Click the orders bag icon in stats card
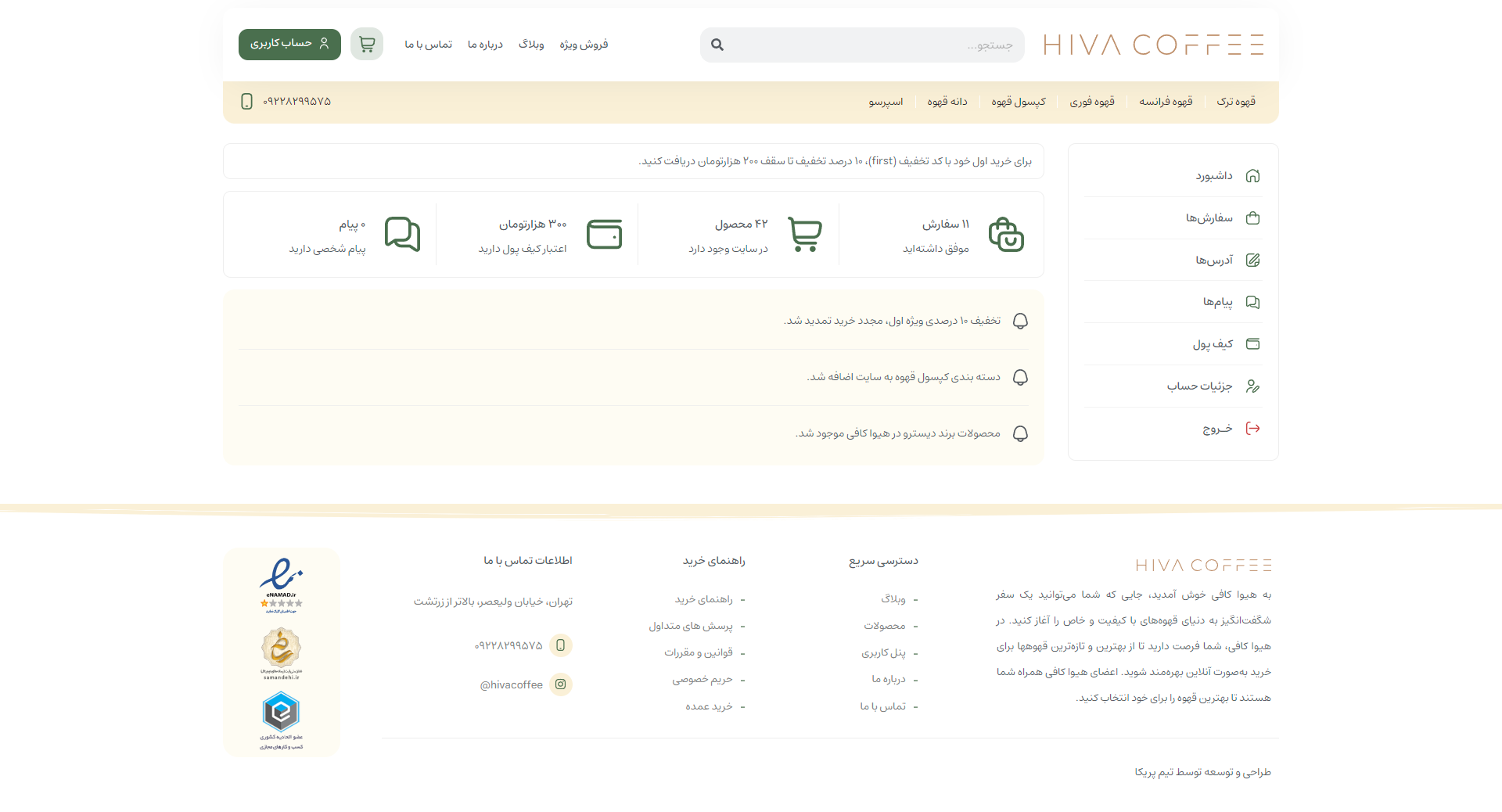Screen dimensions: 1502x812 coord(1006,235)
